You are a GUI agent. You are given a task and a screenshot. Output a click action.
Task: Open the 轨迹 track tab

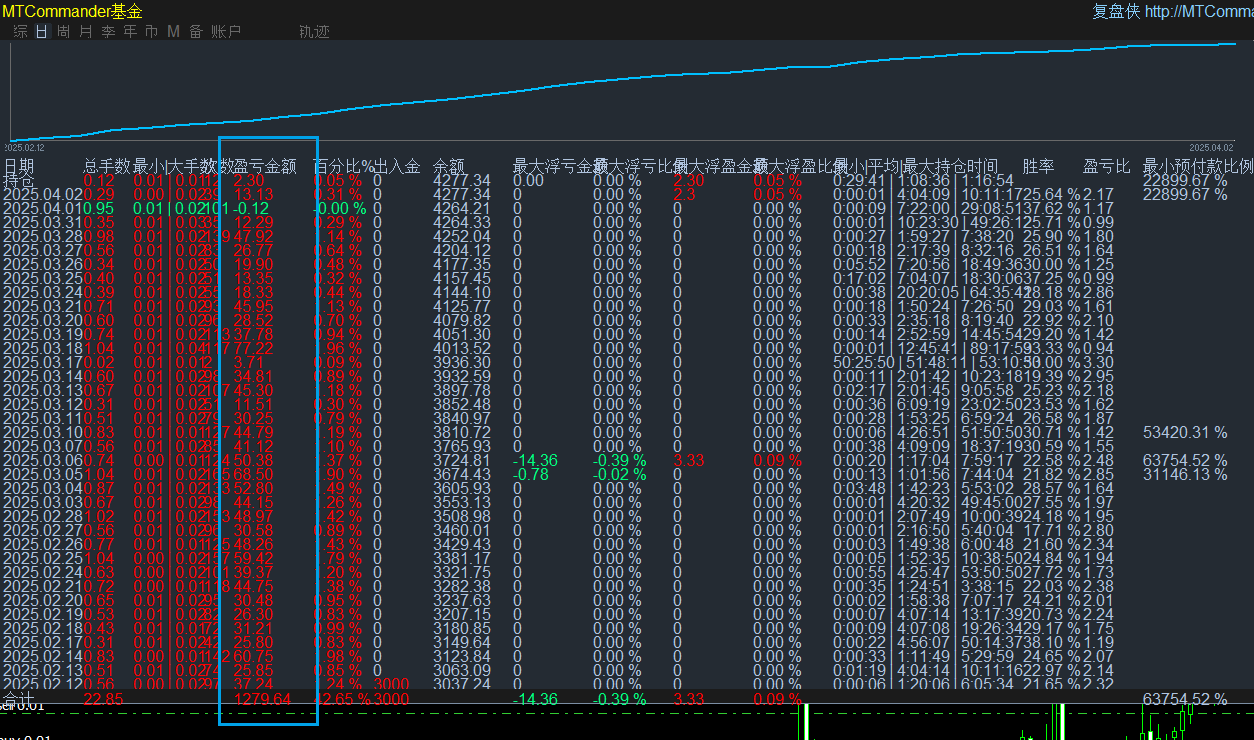pyautogui.click(x=314, y=31)
